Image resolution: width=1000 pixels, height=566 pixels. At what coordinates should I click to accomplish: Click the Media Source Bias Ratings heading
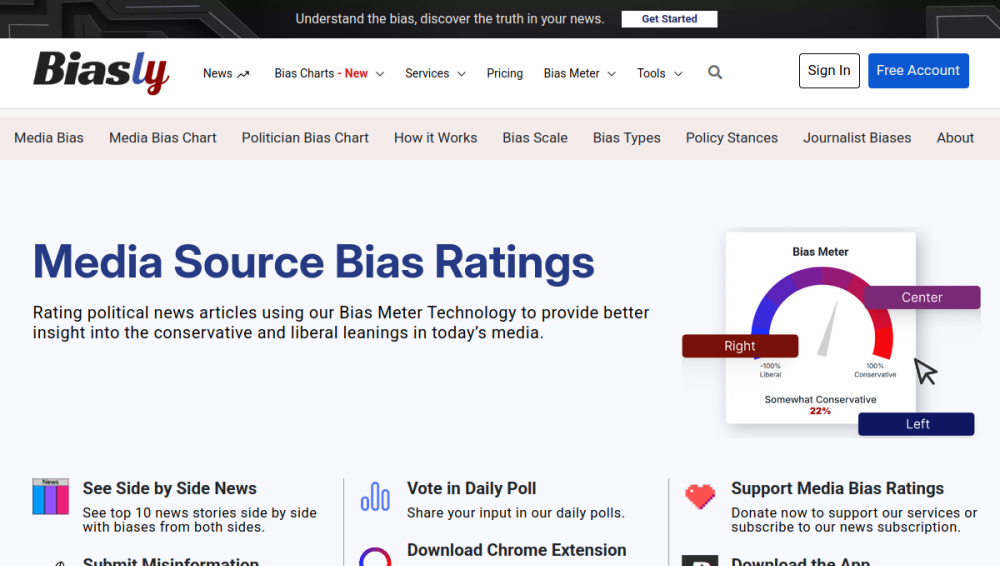tap(313, 262)
